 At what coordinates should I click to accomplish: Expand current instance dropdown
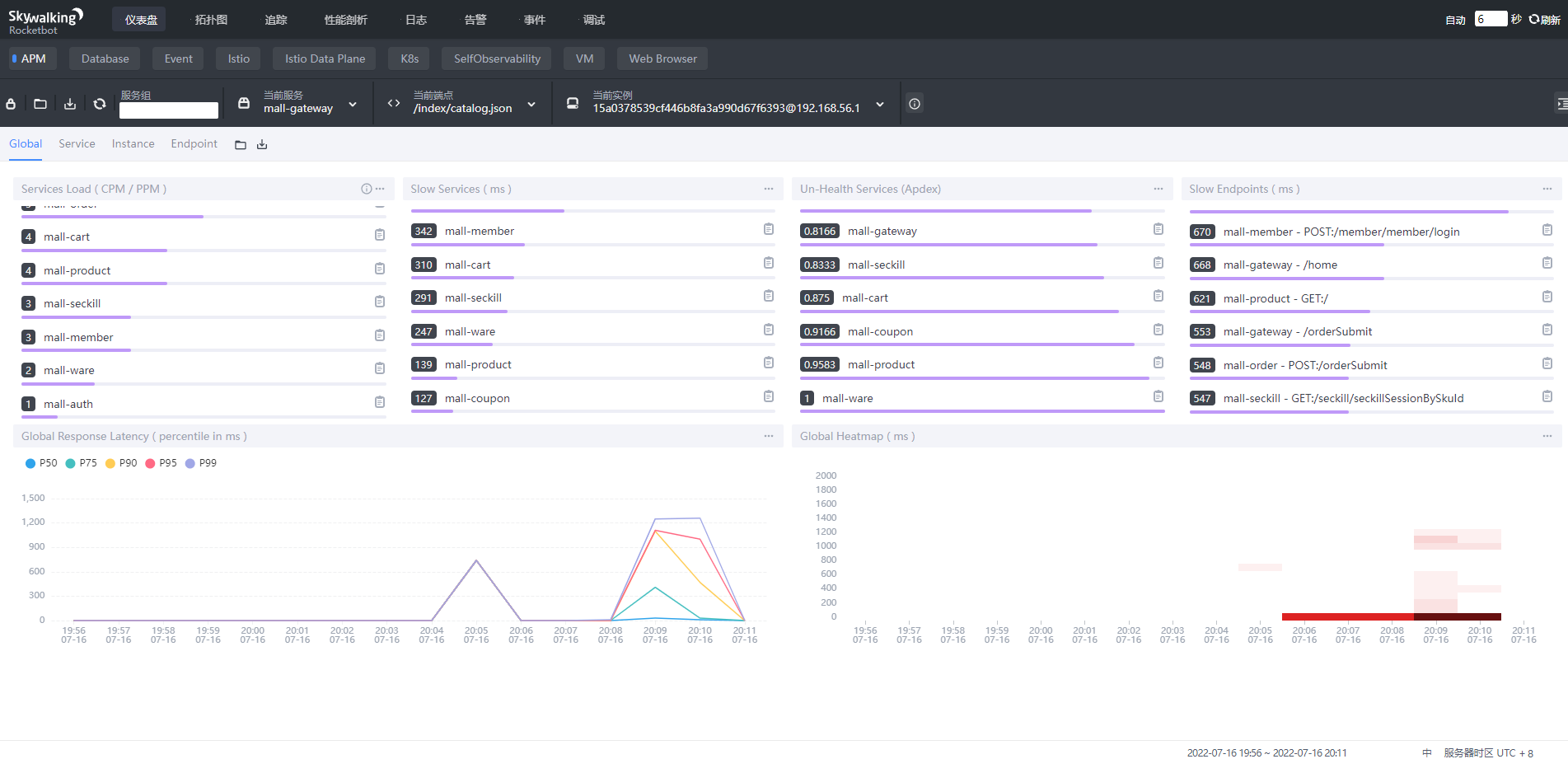click(x=880, y=105)
